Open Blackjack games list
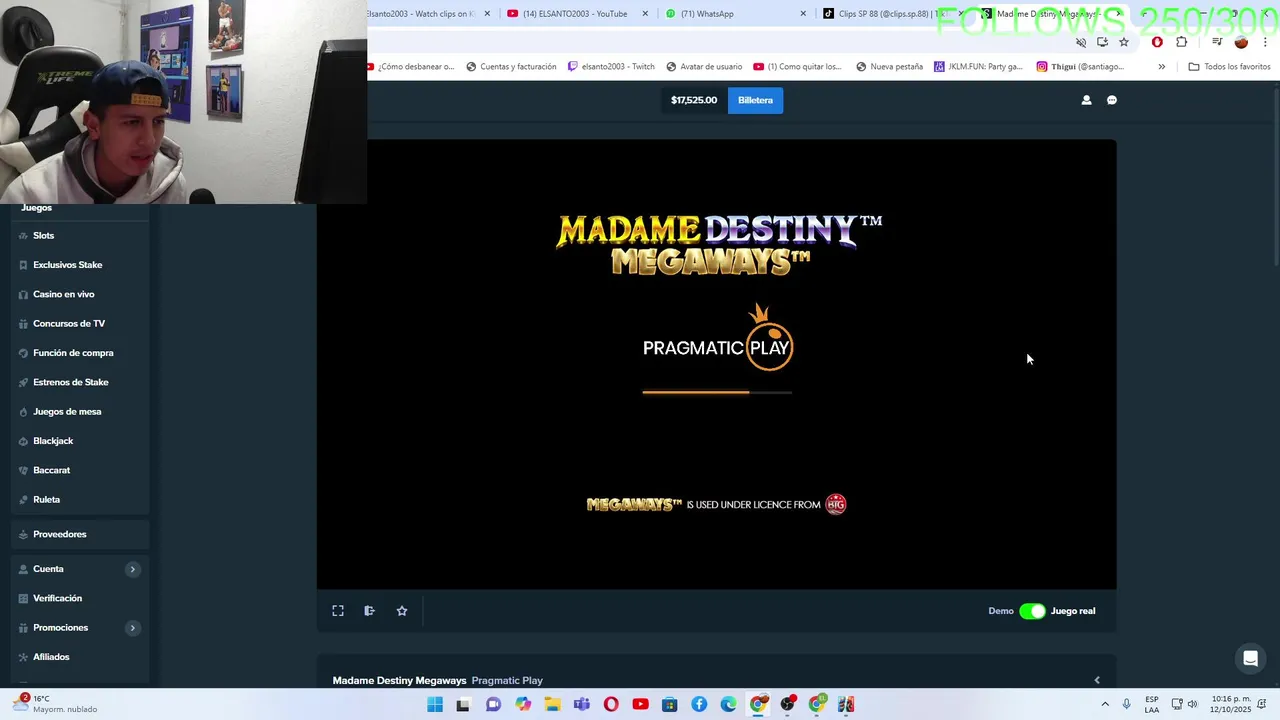 click(80, 441)
